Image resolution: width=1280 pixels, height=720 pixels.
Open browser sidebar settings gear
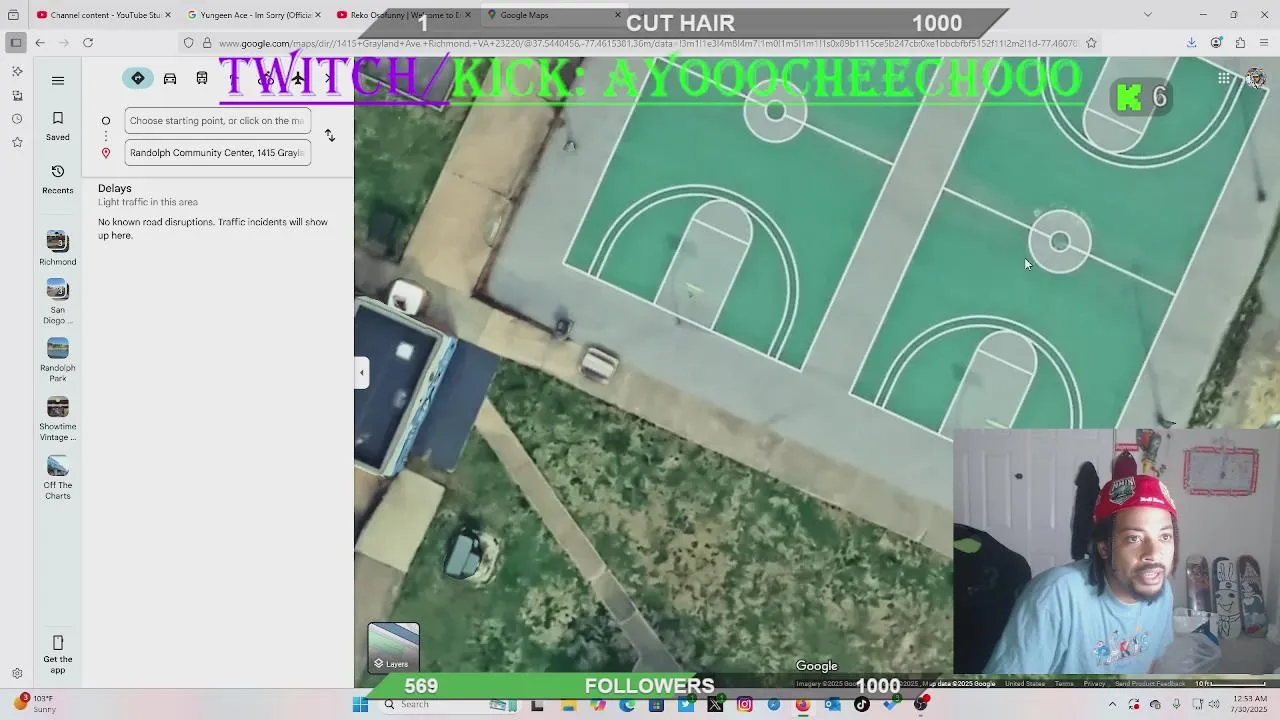point(17,674)
